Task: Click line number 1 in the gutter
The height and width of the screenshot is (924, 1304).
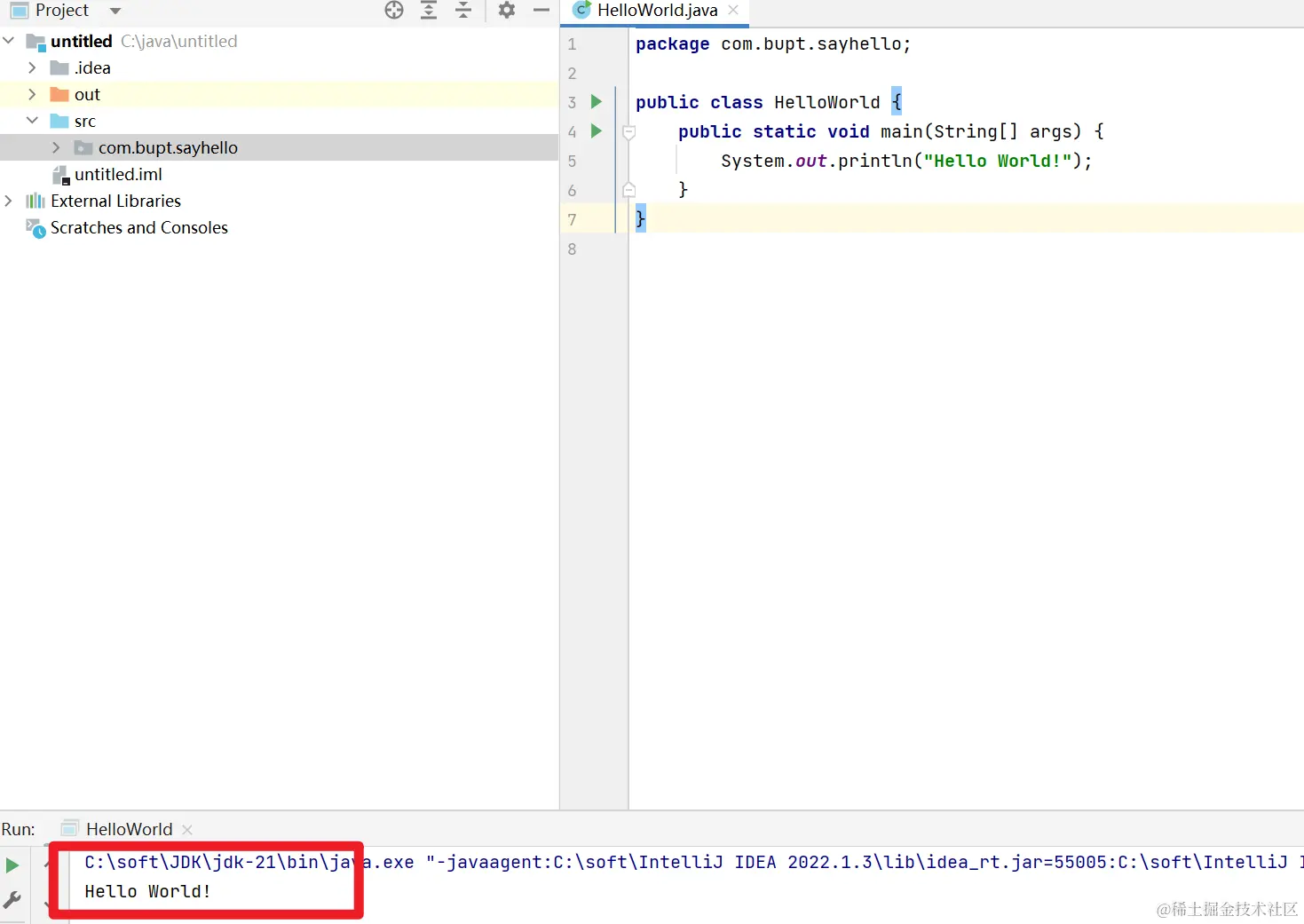Action: [x=573, y=44]
